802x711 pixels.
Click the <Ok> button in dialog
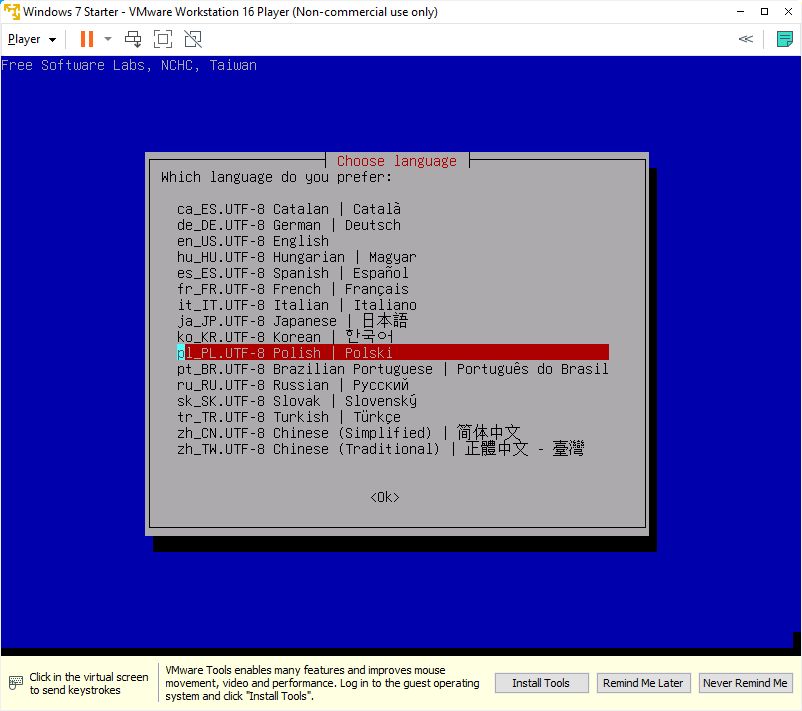coord(384,497)
